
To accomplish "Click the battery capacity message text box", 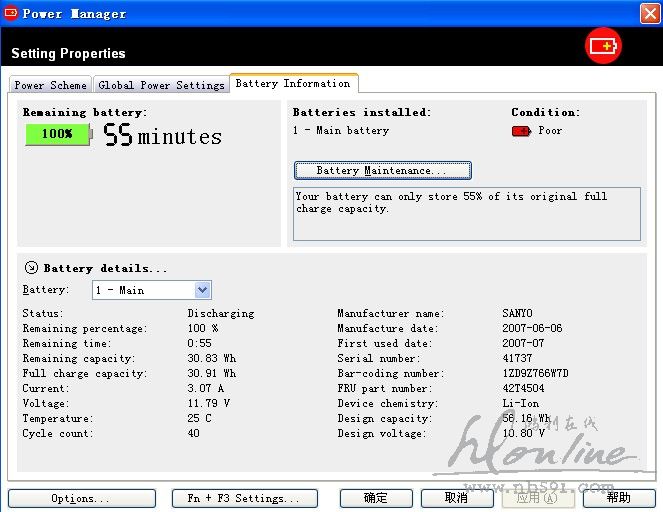I will click(x=466, y=212).
